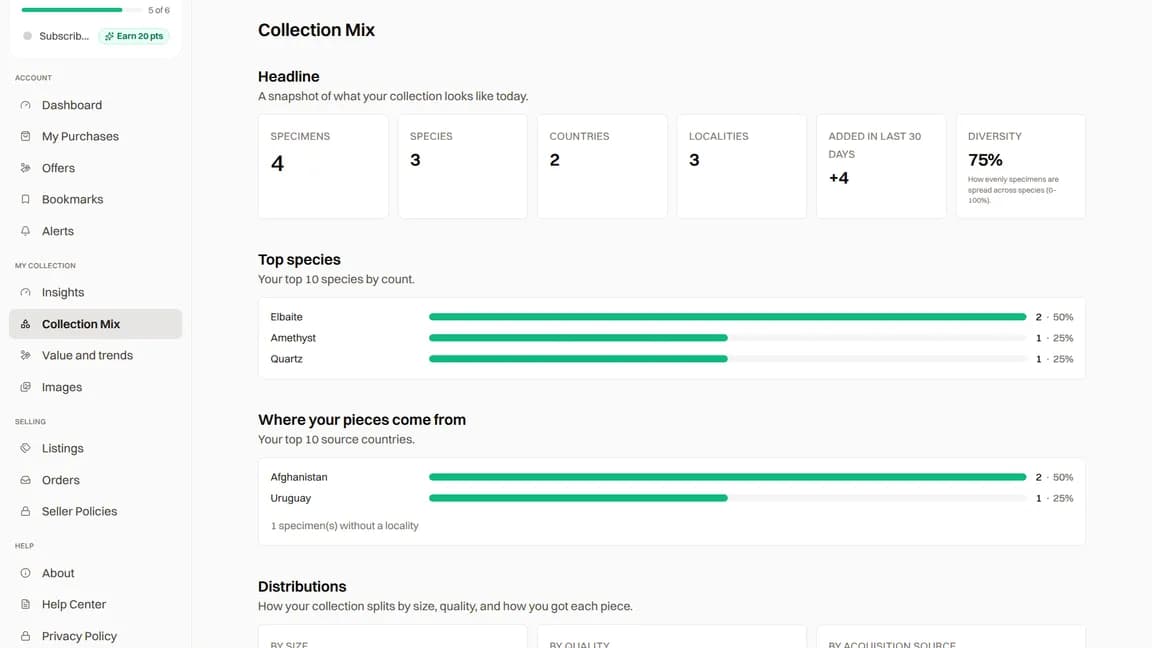
Task: Click the Quartz species bar
Action: point(727,359)
